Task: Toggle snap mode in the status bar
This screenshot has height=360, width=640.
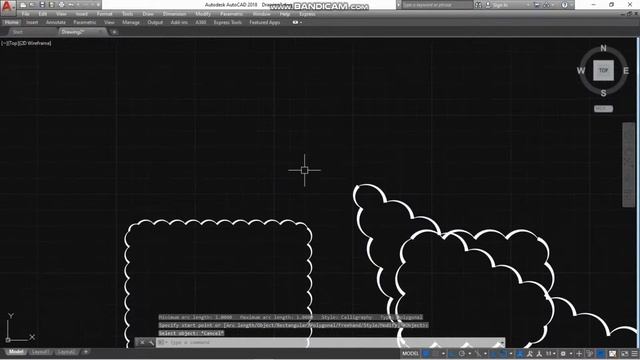Action: [x=436, y=353]
